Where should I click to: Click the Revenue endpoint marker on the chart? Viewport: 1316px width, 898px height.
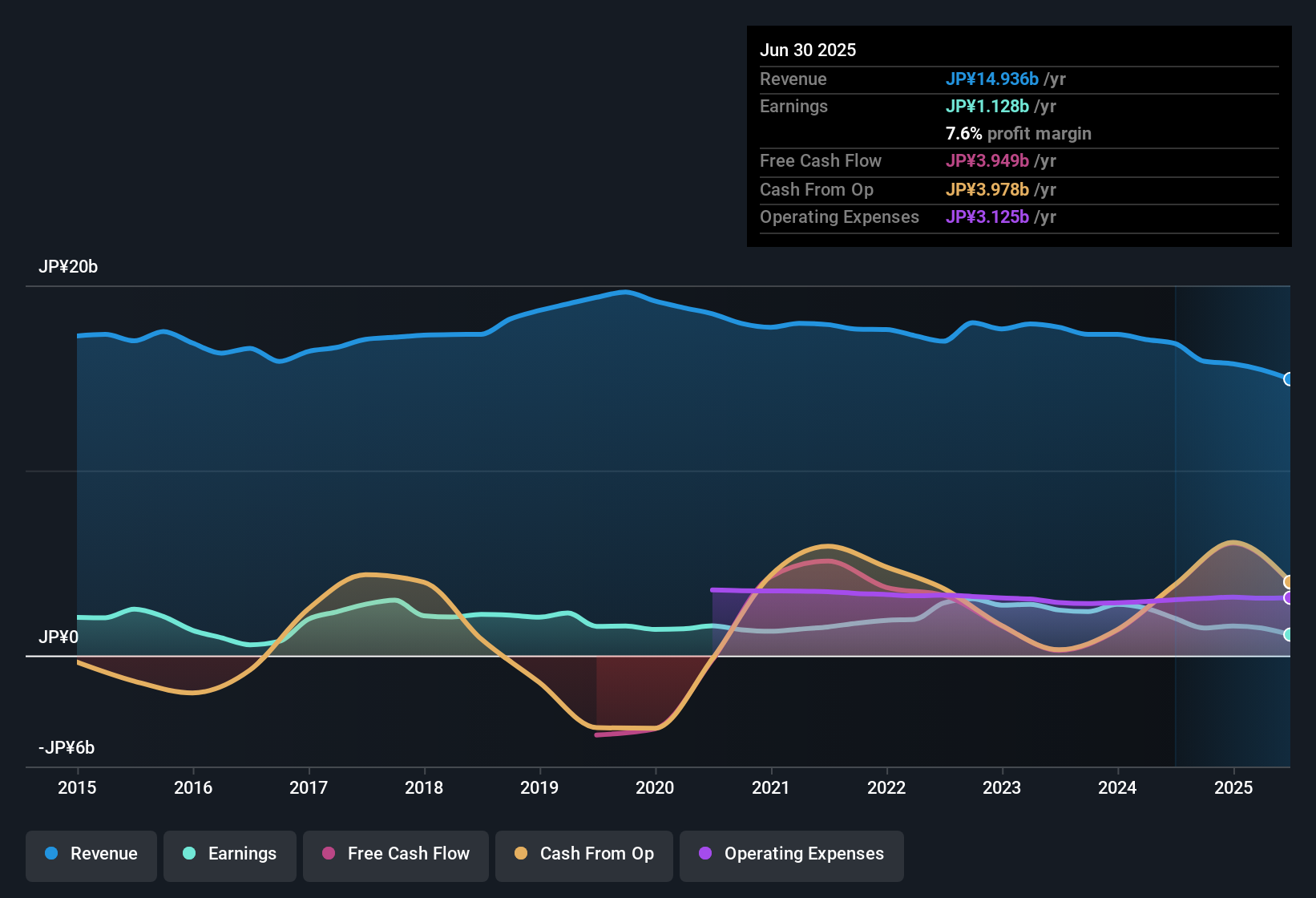pos(1289,378)
